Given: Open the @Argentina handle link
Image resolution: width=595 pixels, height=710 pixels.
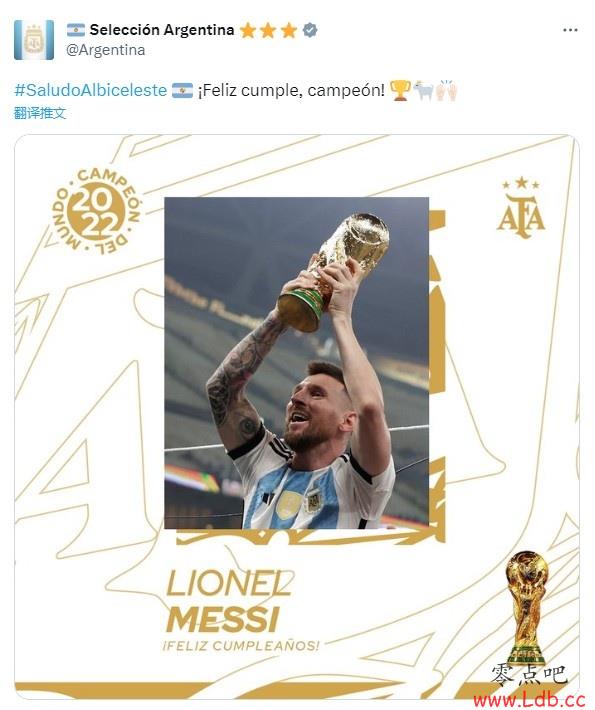Looking at the screenshot, I should tap(106, 50).
